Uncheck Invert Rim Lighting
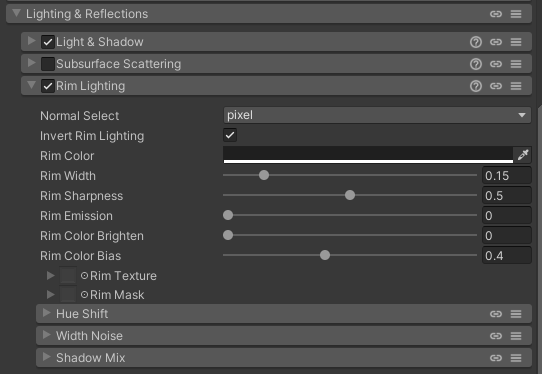 click(230, 135)
